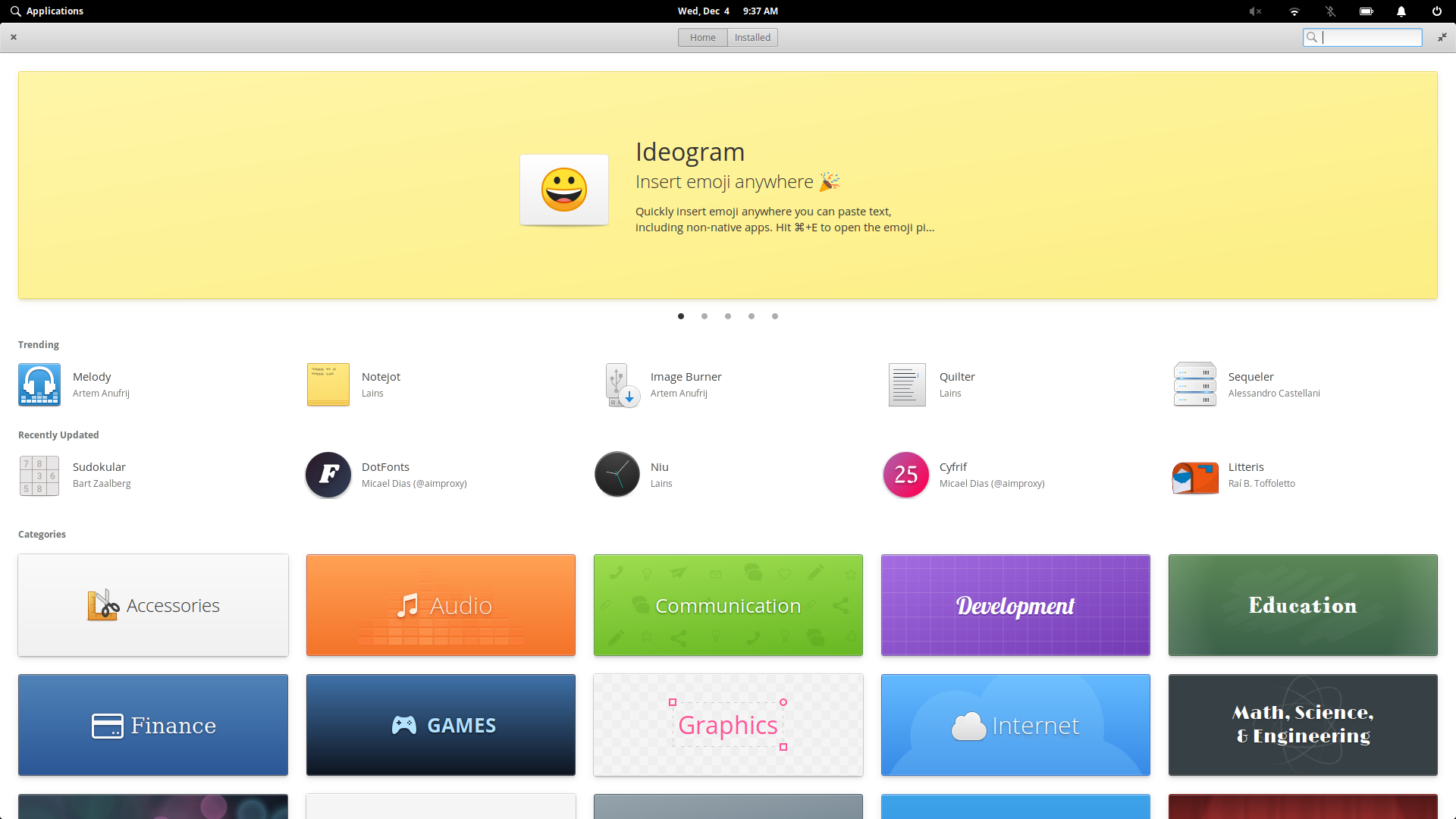Open the Audio category

[441, 605]
